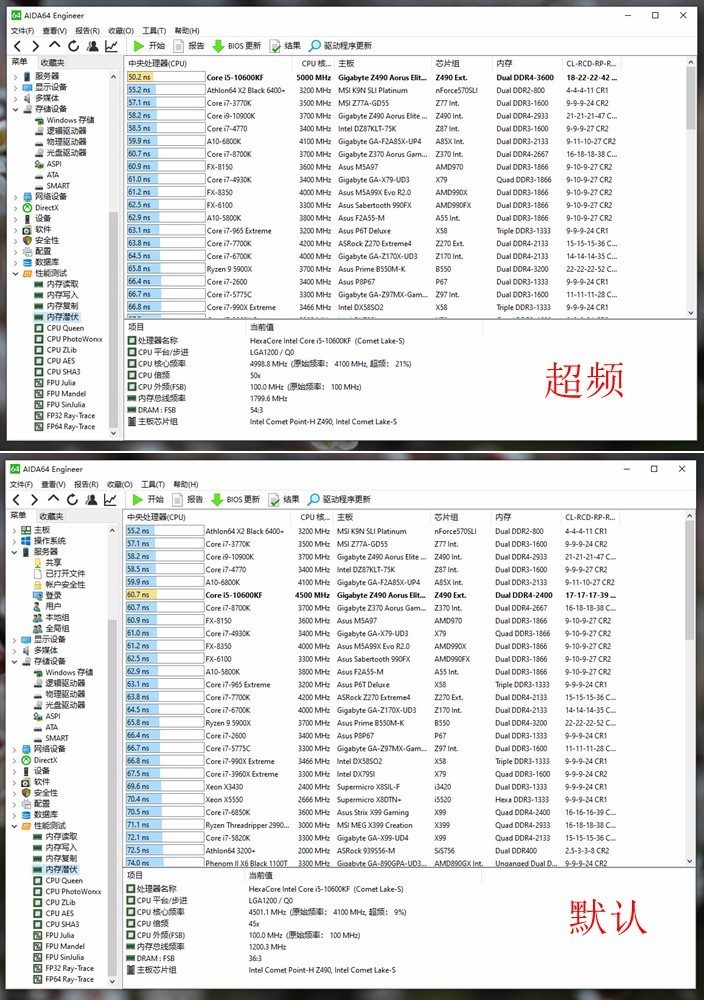This screenshot has width=704, height=1000.
Task: Select 帐户安全性 item in bottom window tree
Action: tap(64, 584)
